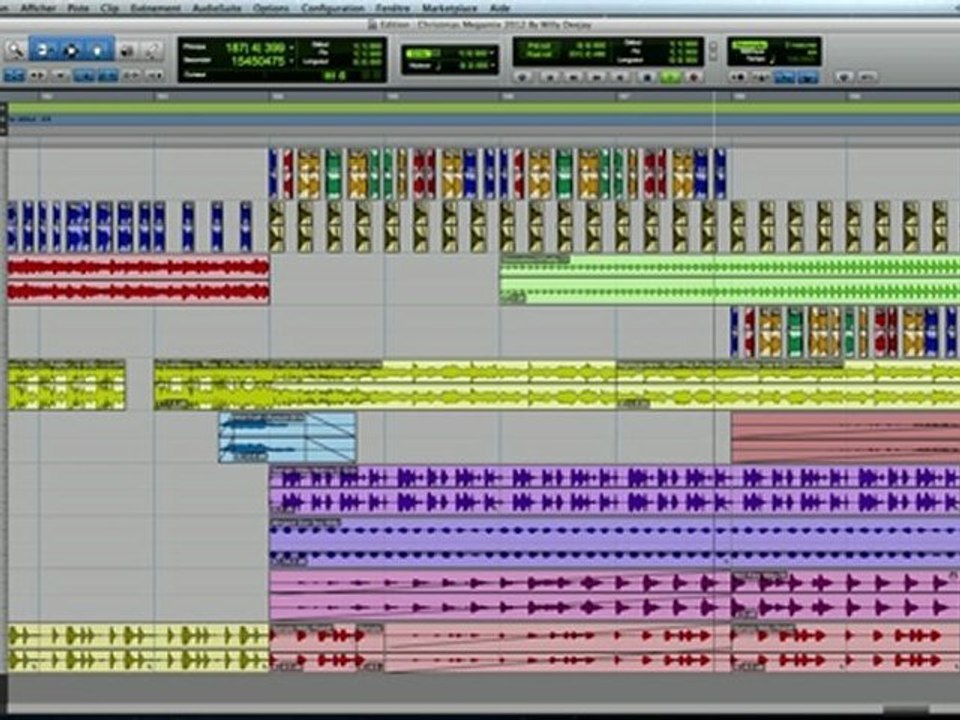The height and width of the screenshot is (720, 960).
Task: Toggle Automation Follows Edit
Action: pos(84,76)
